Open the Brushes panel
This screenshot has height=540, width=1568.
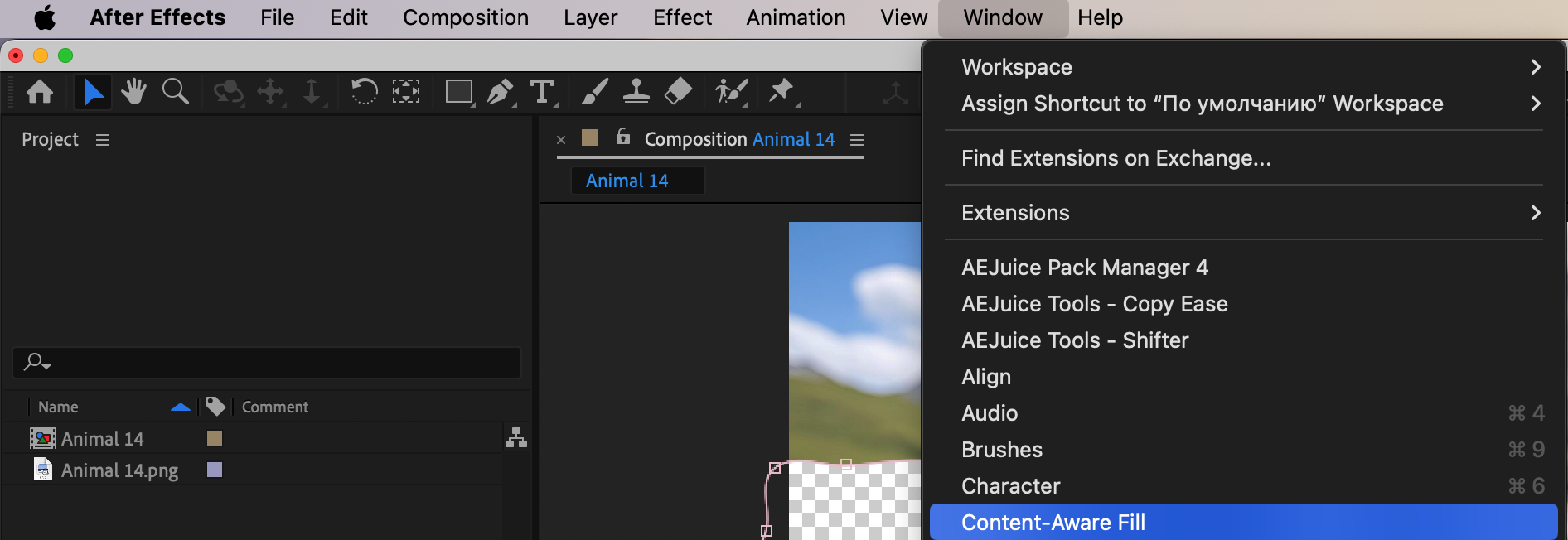tap(1243, 450)
